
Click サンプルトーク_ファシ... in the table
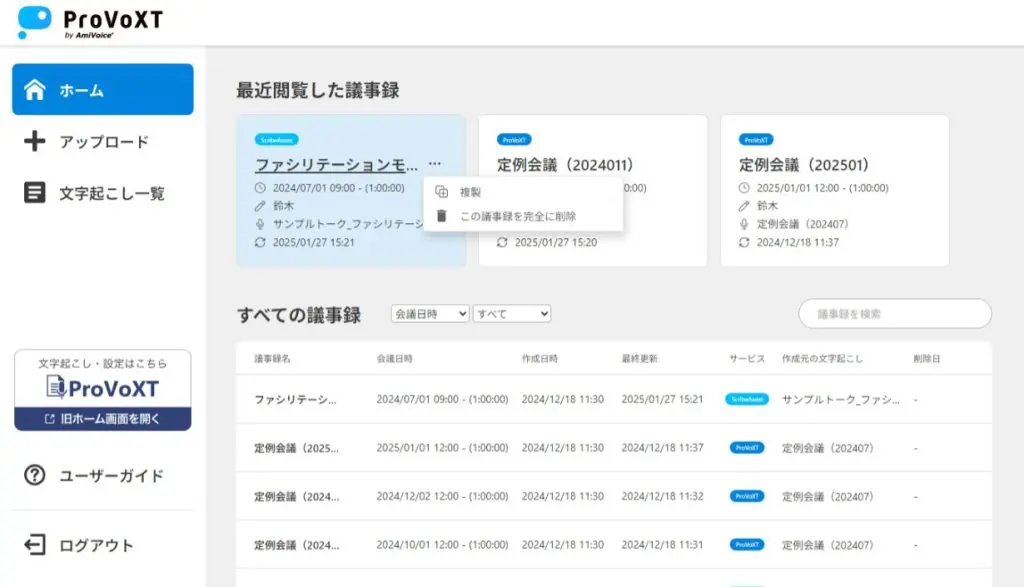pos(840,399)
